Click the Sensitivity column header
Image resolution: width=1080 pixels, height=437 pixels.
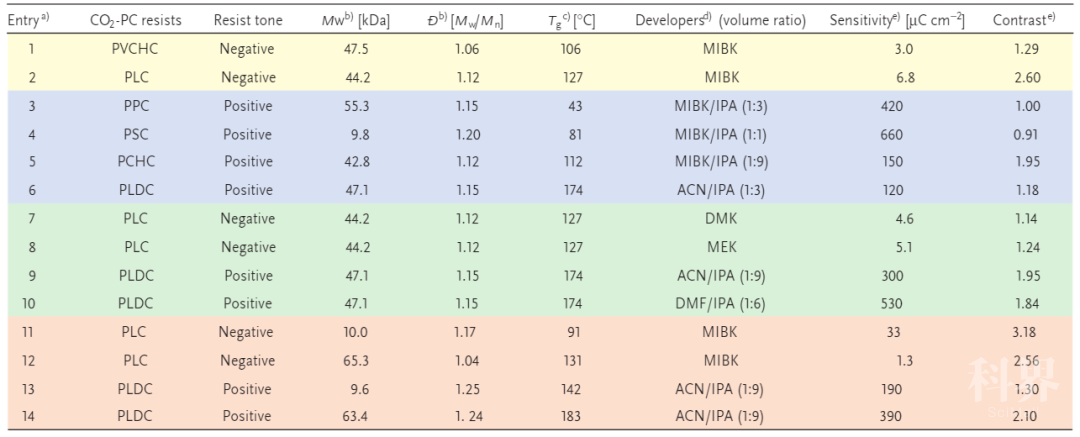897,20
